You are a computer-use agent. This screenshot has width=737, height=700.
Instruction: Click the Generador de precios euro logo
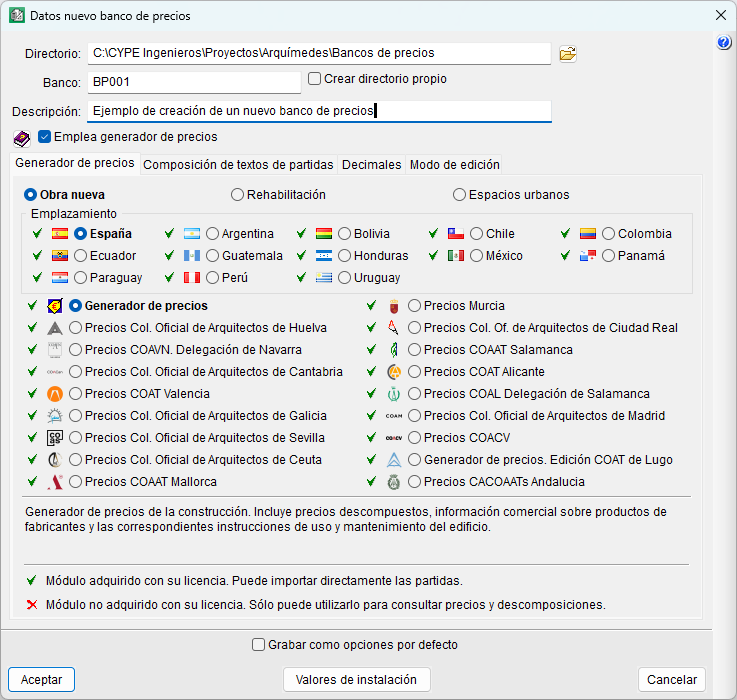point(55,306)
